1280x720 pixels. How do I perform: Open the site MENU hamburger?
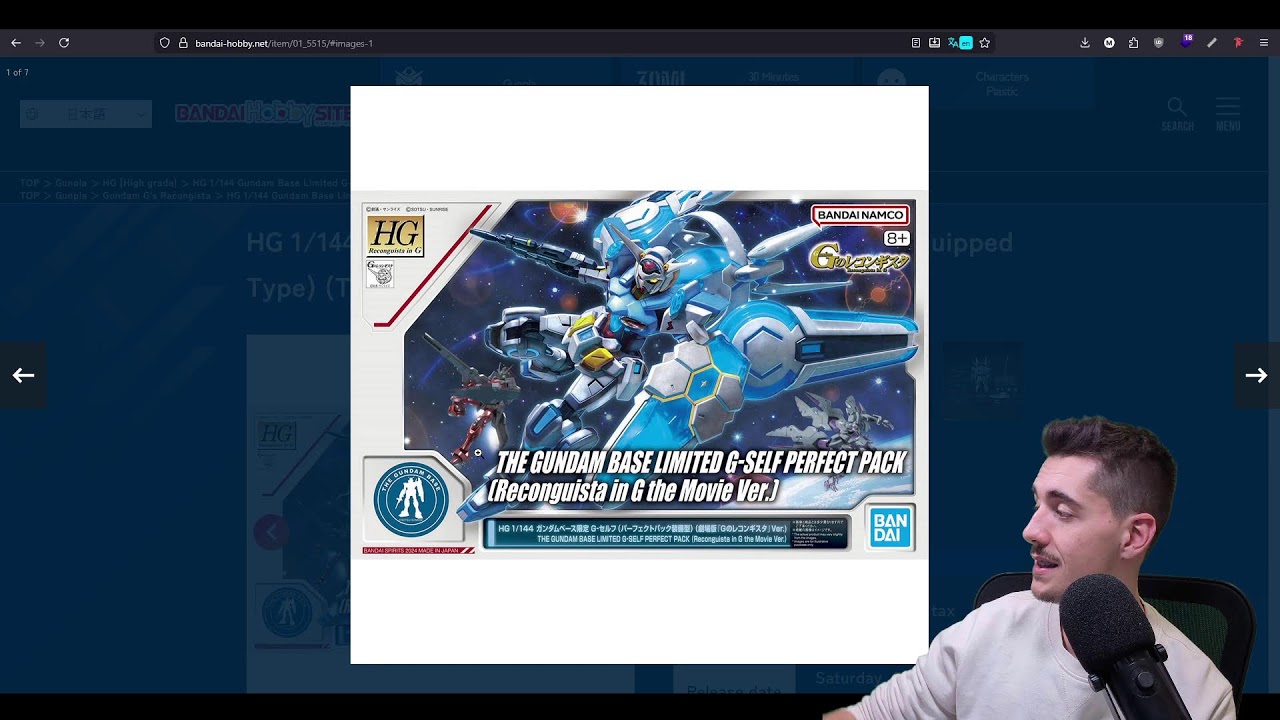1228,114
